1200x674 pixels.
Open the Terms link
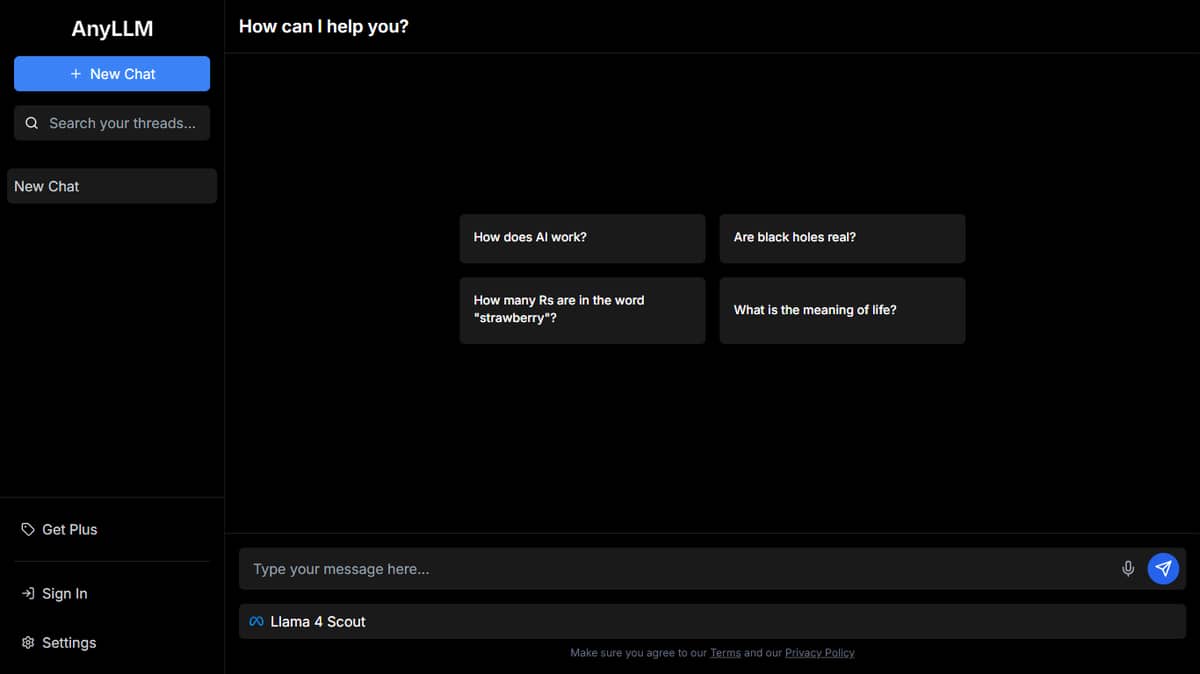pos(725,653)
